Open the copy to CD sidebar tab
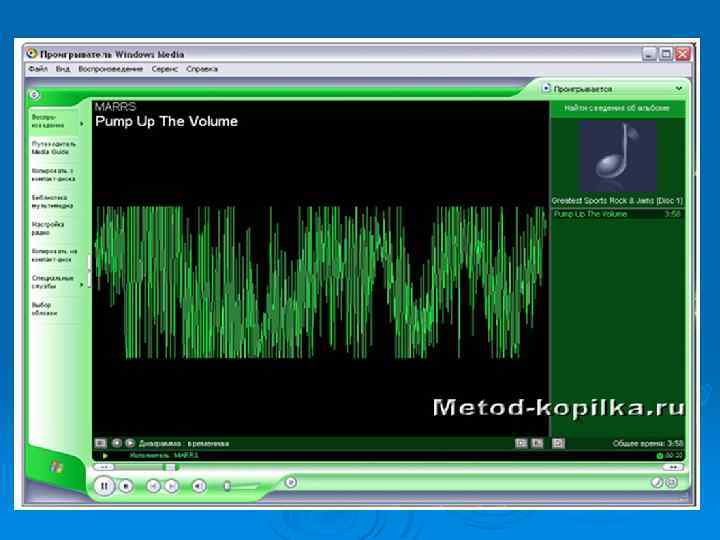The image size is (720, 540). coord(54,255)
